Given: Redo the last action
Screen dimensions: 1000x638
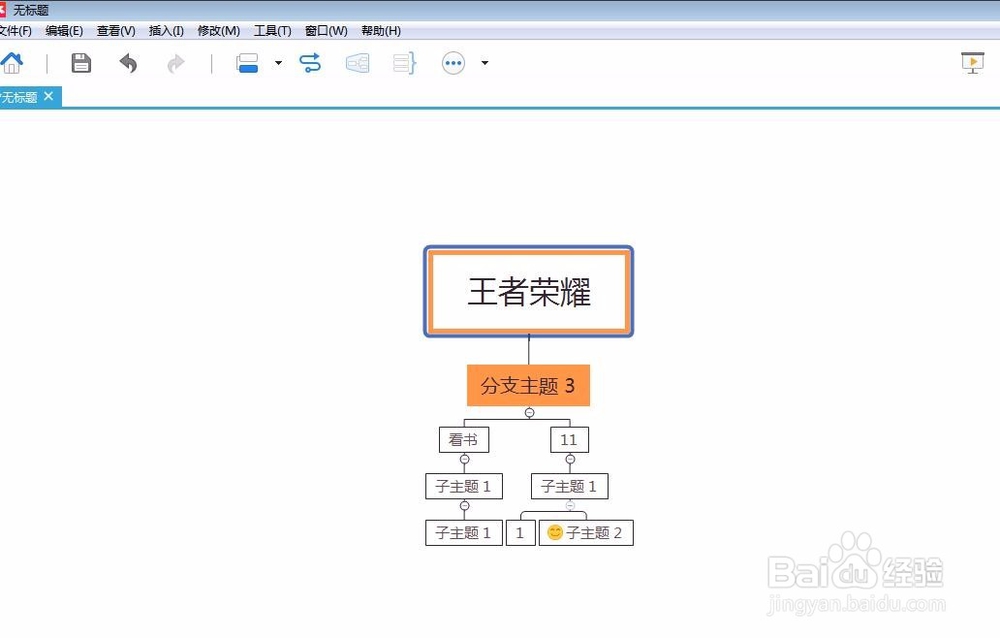Looking at the screenshot, I should [175, 62].
